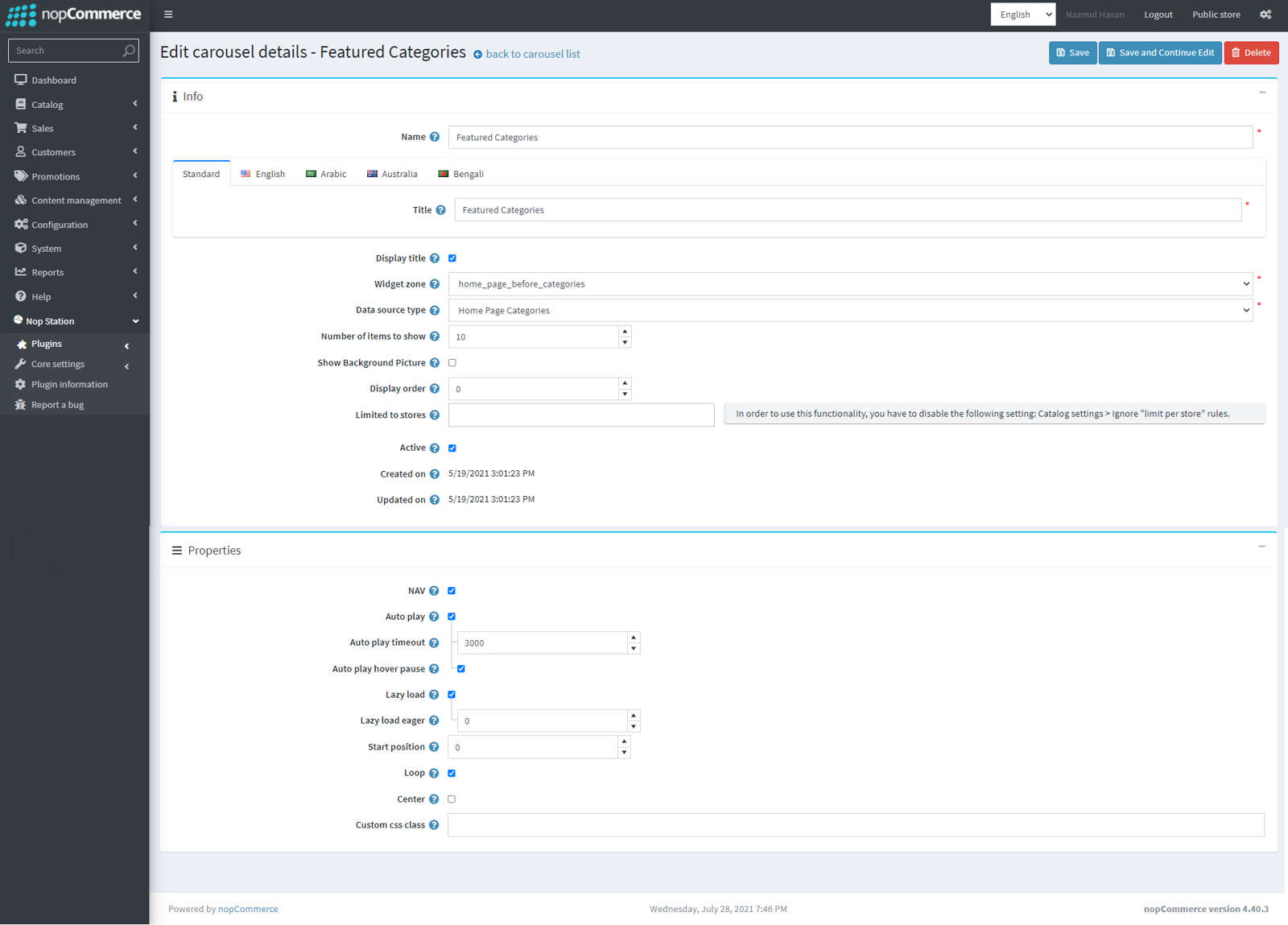This screenshot has width=1288, height=925.
Task: Click the help icon next to Start position
Action: 434,747
